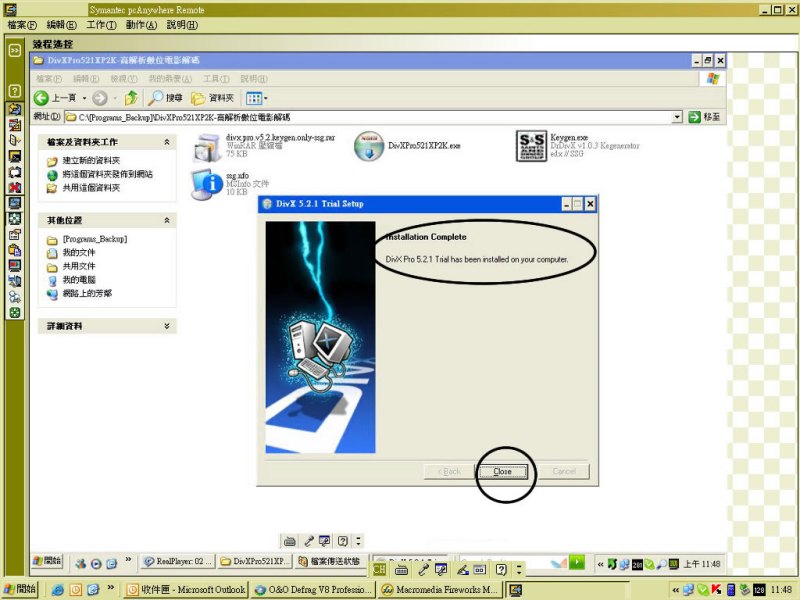
Task: Open the 說明(H) menu in pcAnywhere Remote
Action: point(182,25)
